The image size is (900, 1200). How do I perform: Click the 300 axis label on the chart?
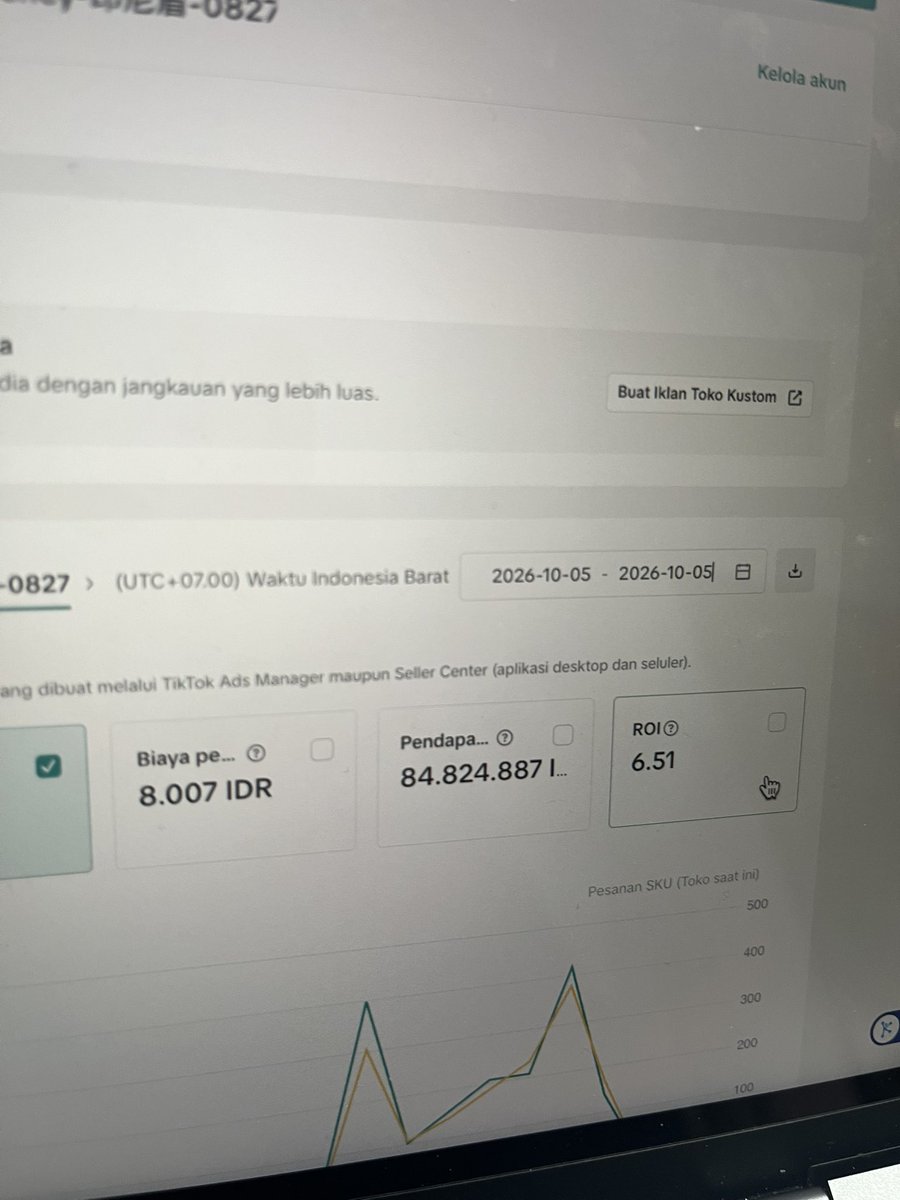[751, 998]
